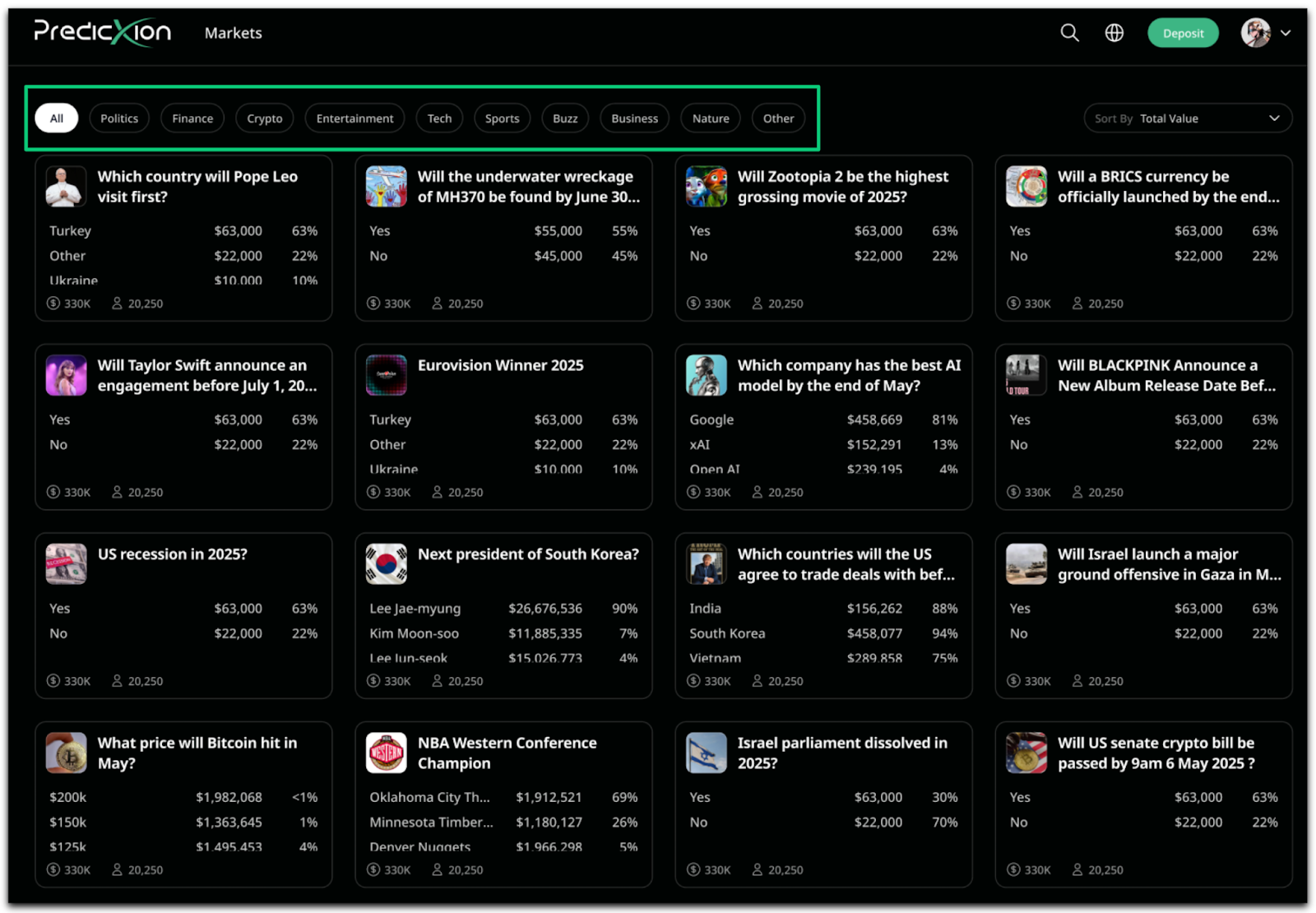The image size is (1316, 913).
Task: Open Eurovision Winner 2025 thumbnail
Action: (x=386, y=375)
